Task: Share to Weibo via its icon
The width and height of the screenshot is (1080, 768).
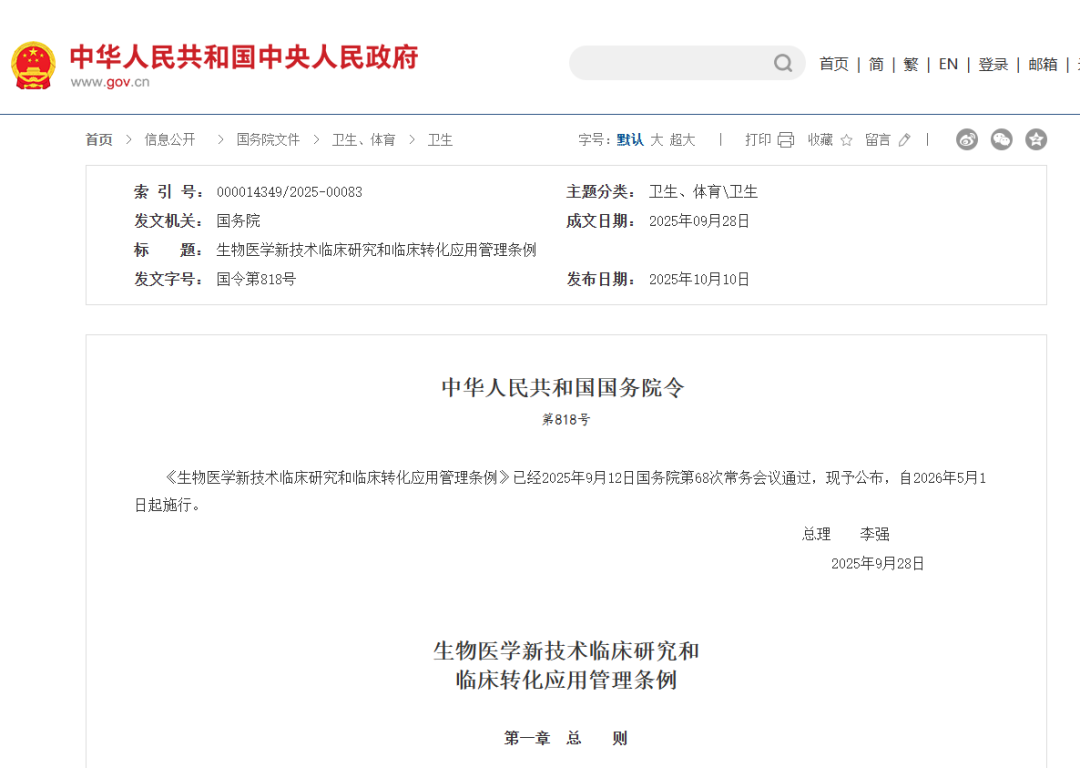Action: (x=967, y=140)
